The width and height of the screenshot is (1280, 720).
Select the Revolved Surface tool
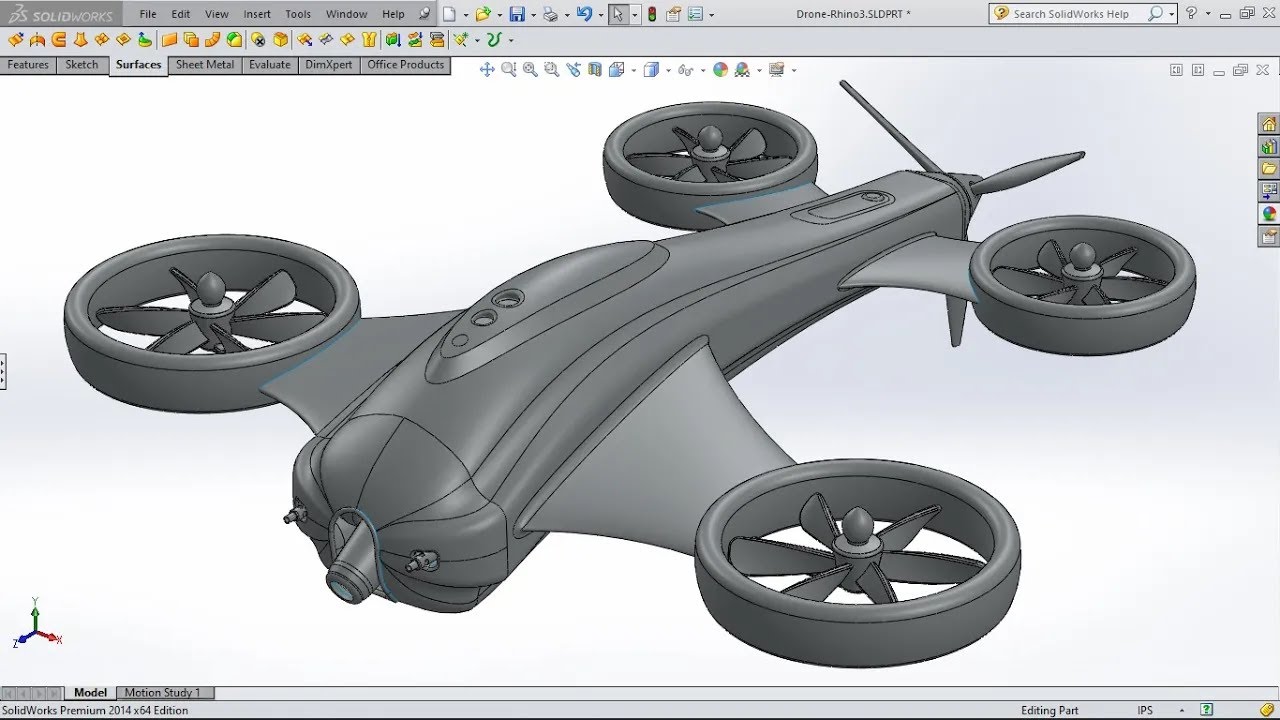[x=37, y=40]
